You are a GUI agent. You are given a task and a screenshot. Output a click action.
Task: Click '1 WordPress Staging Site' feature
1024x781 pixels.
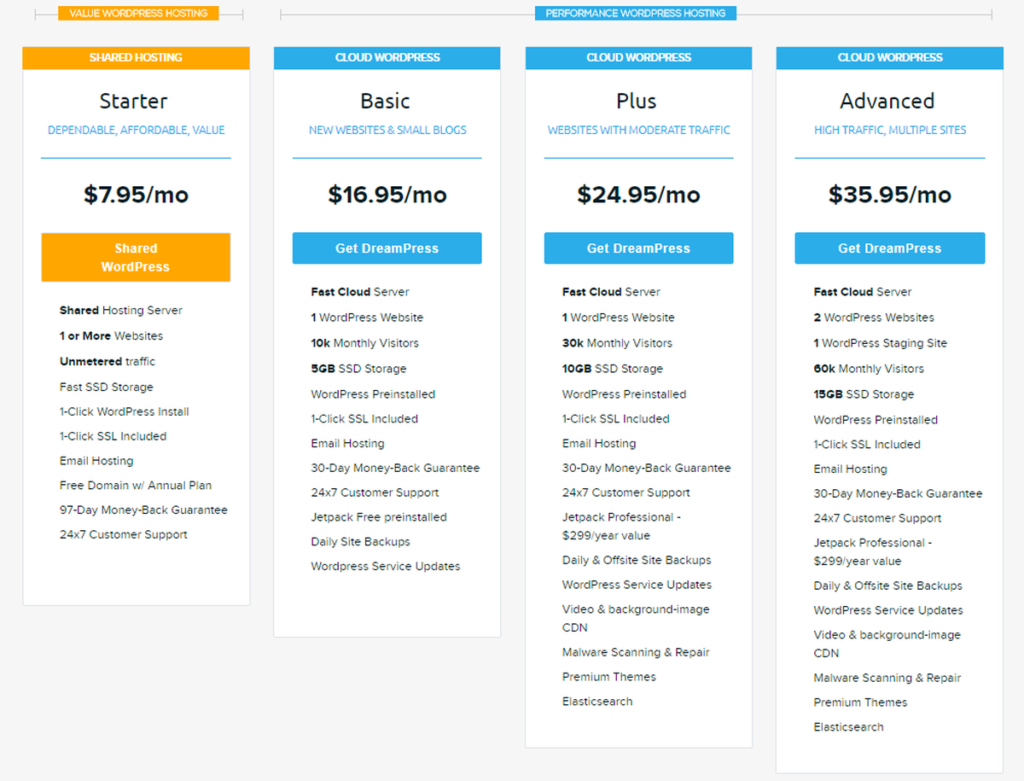880,343
